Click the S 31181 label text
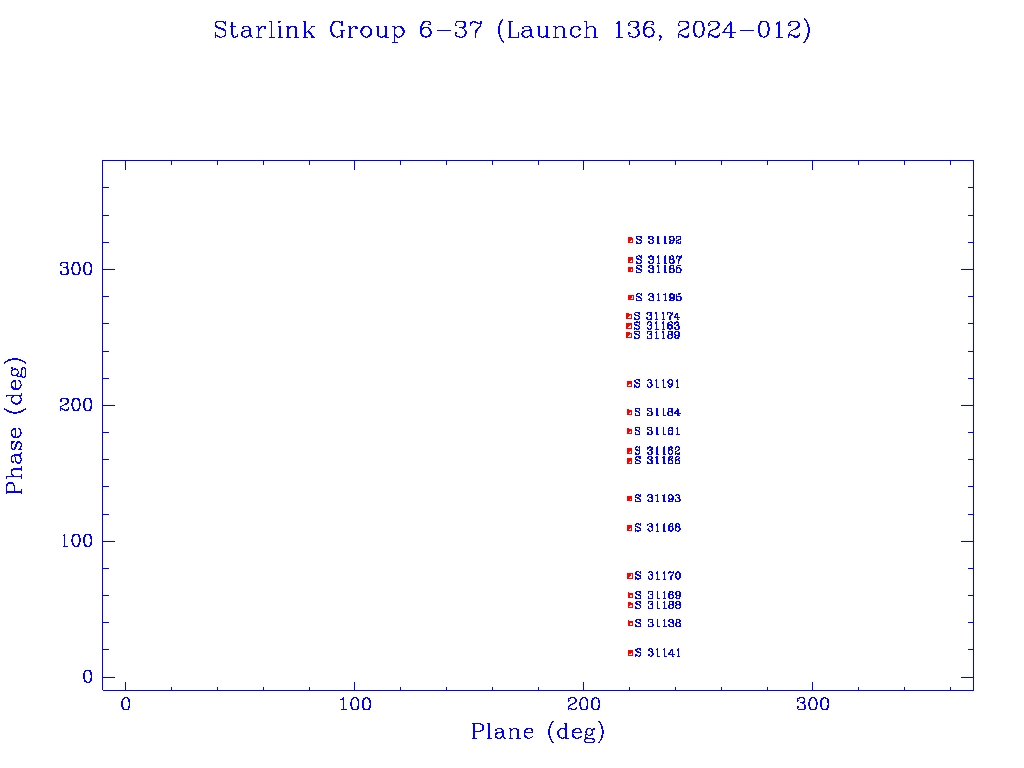Viewport: 1024px width, 768px height. [658, 431]
